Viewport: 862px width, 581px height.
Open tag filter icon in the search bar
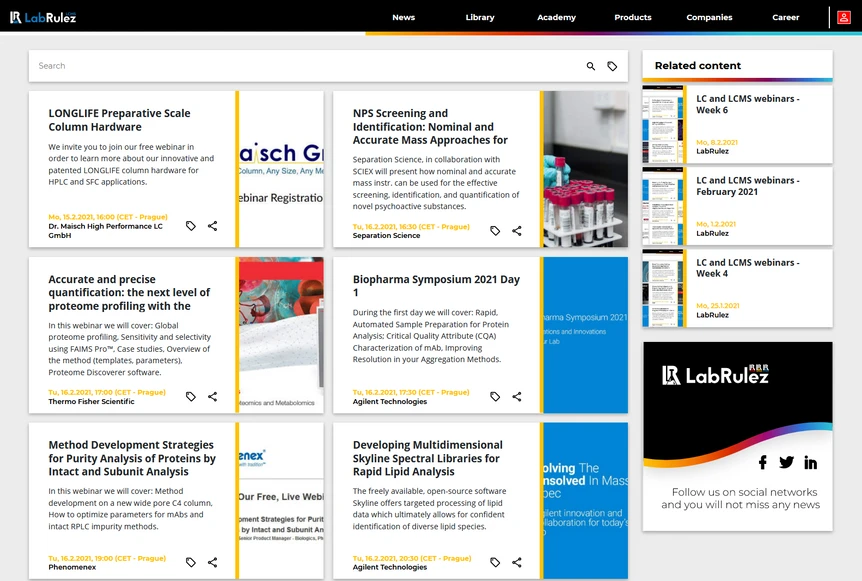(612, 66)
